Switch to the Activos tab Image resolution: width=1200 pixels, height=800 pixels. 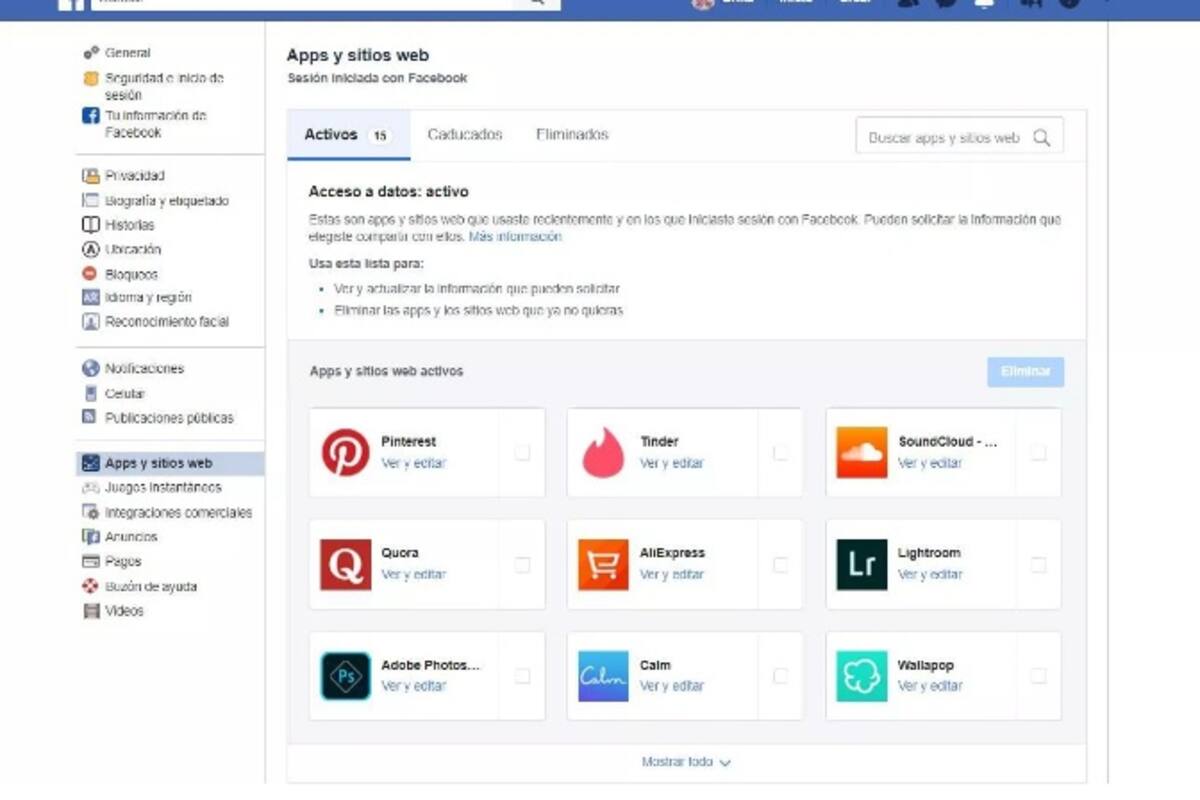[x=349, y=135]
